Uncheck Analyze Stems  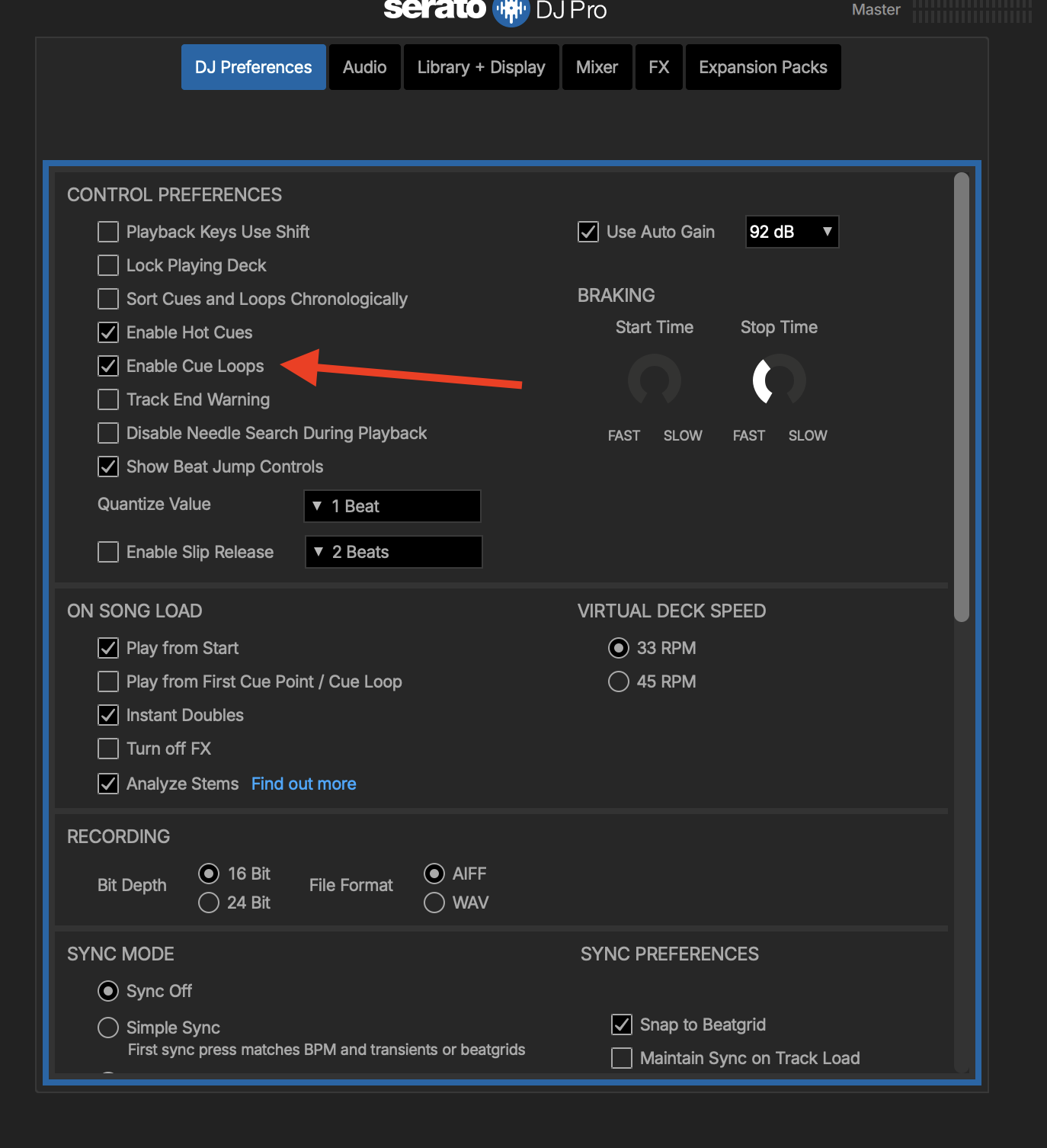(x=108, y=784)
